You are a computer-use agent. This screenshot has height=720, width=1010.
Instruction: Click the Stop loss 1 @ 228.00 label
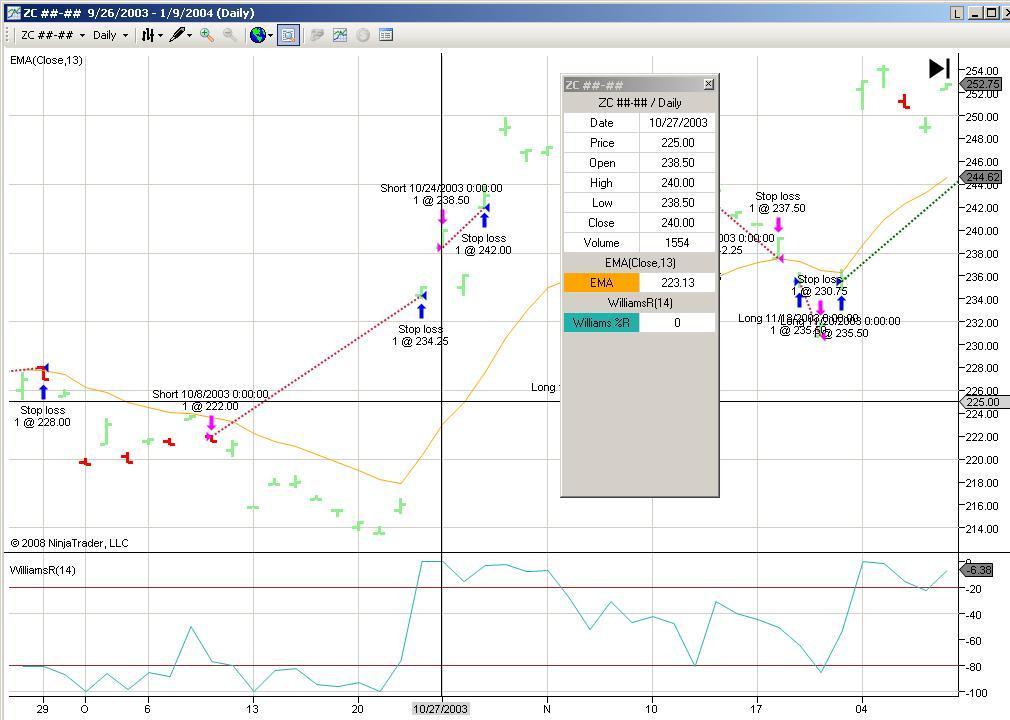tap(43, 416)
